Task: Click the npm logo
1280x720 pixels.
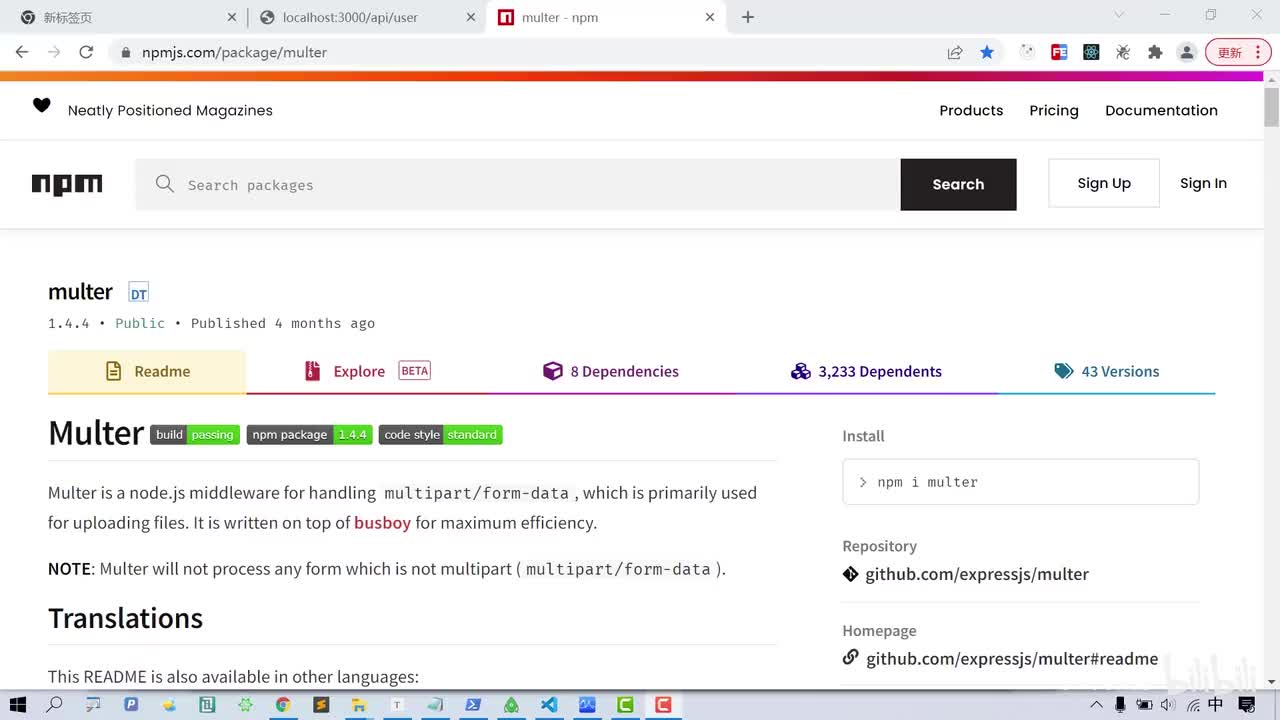Action: coord(67,184)
